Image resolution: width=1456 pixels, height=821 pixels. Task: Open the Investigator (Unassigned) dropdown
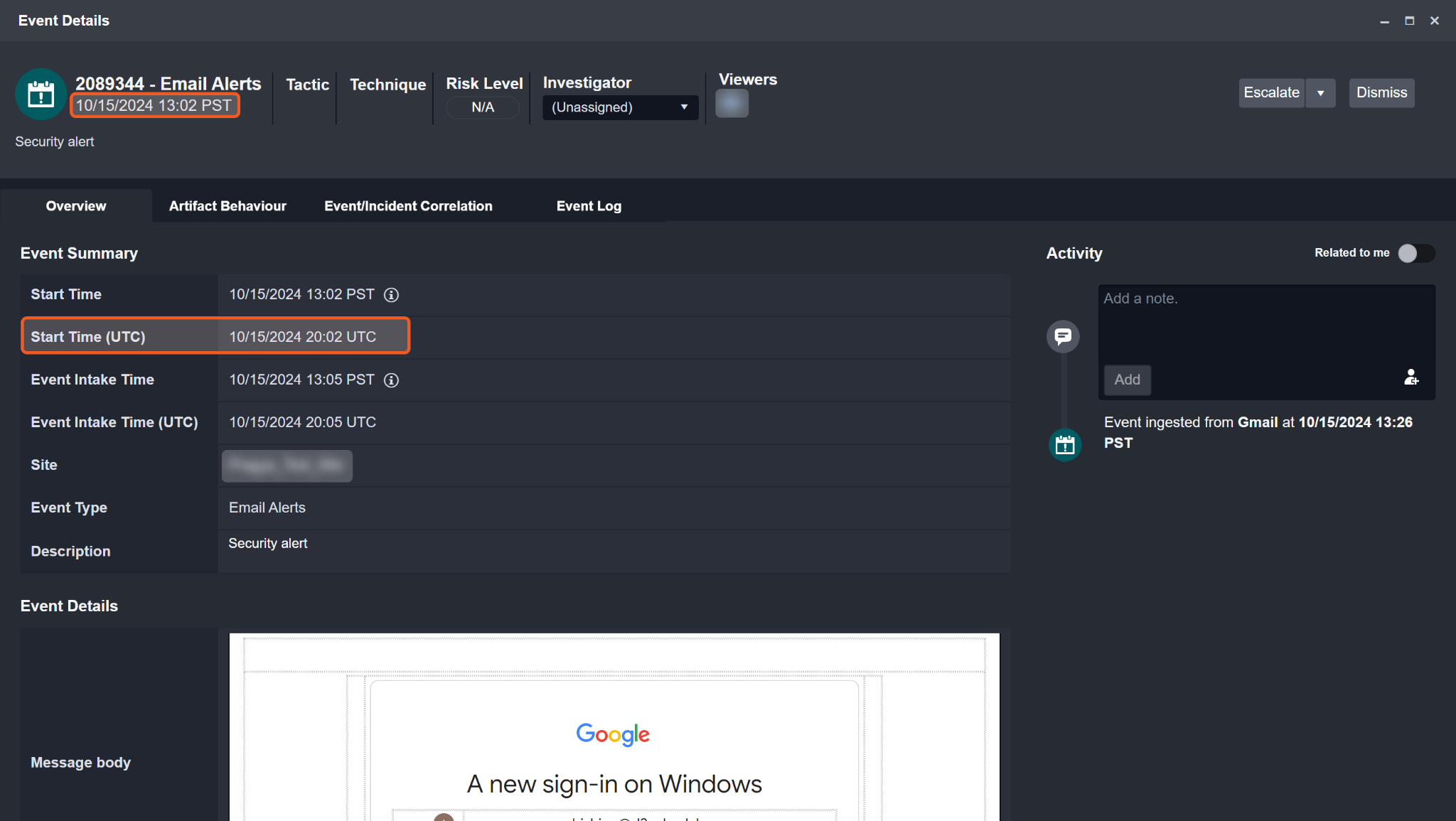pyautogui.click(x=620, y=107)
